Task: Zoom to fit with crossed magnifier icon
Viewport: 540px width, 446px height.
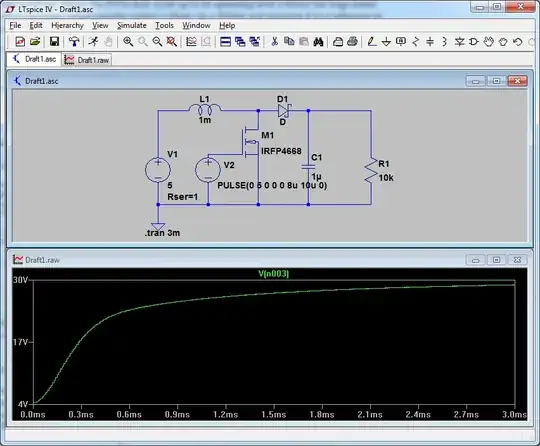Action: (x=172, y=42)
